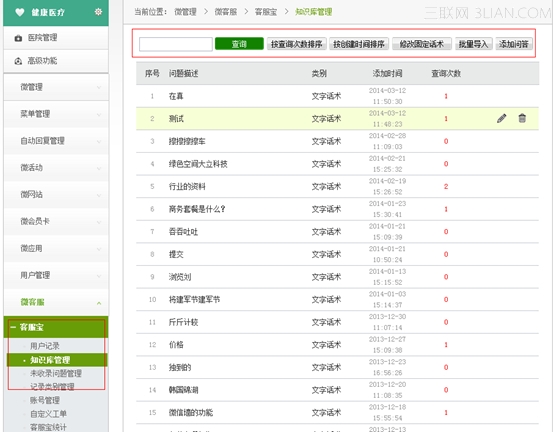Click 知识库管理 in the breadcrumb

pyautogui.click(x=314, y=12)
